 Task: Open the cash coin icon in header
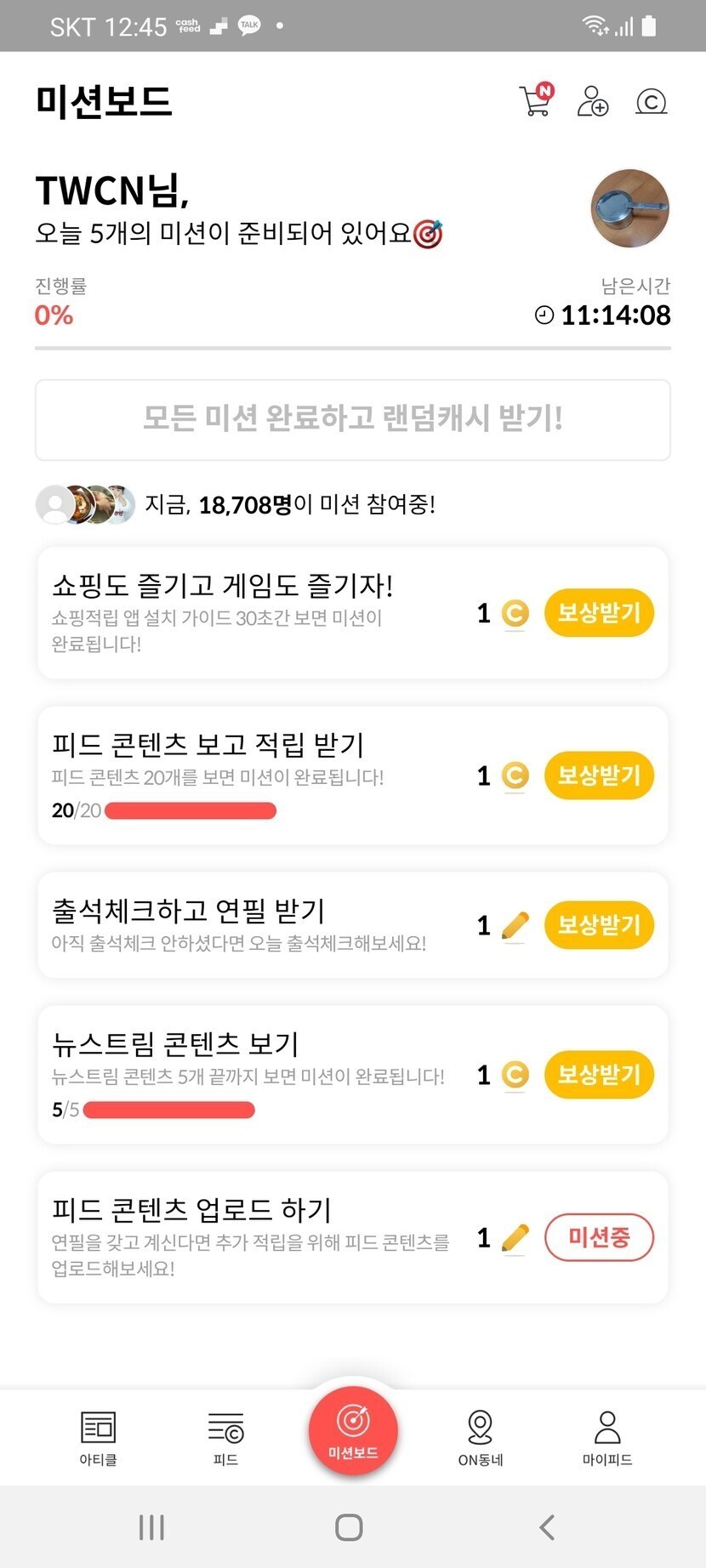[651, 102]
